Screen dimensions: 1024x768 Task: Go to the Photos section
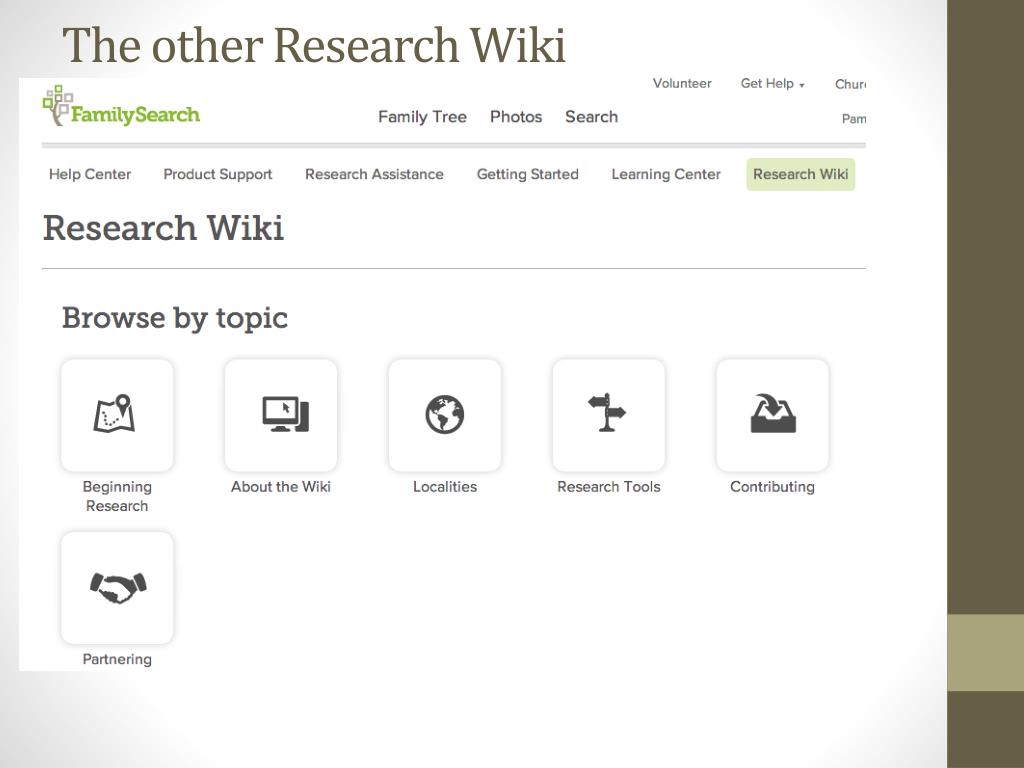pyautogui.click(x=516, y=117)
